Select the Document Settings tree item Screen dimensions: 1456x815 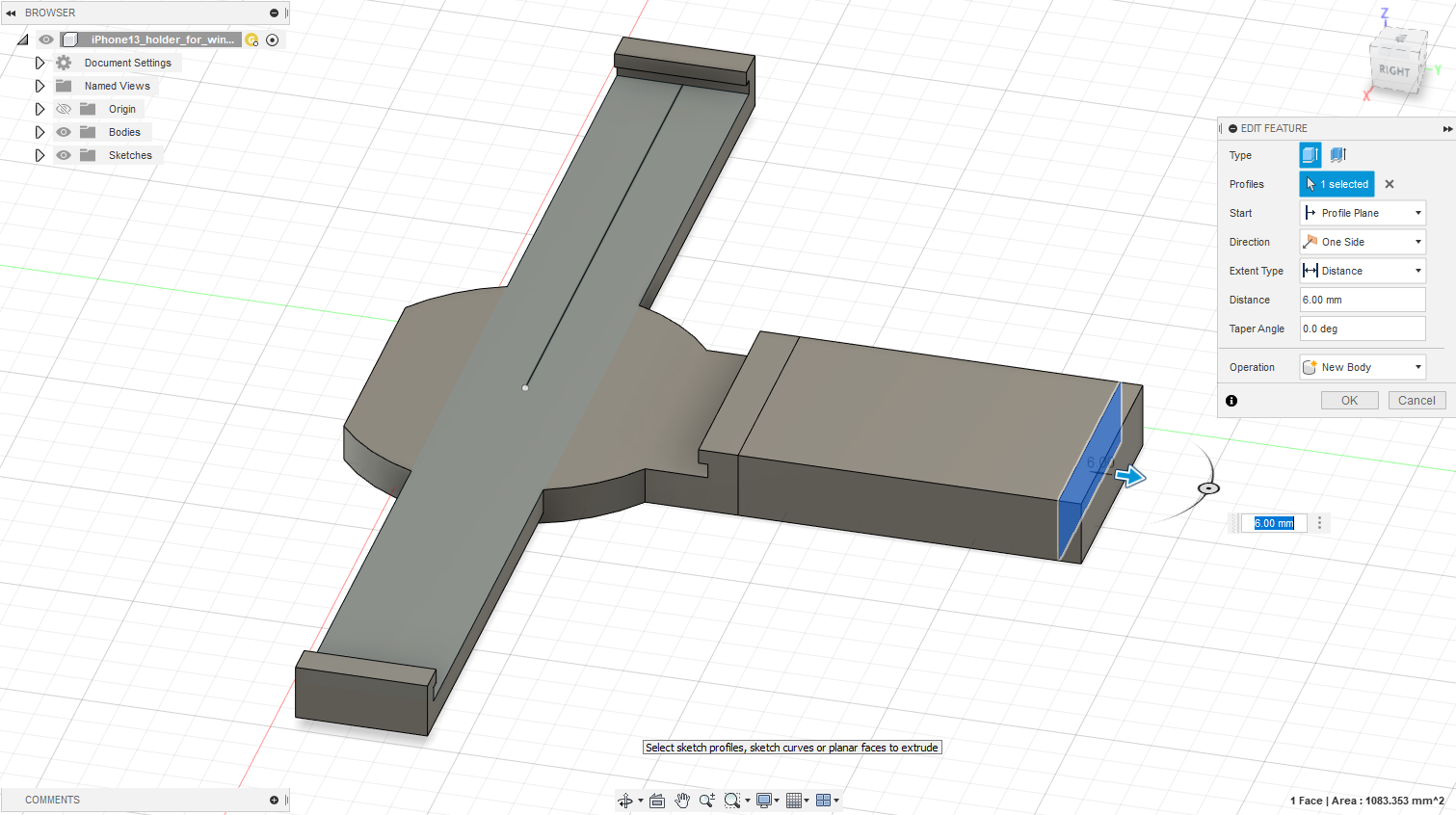point(128,63)
